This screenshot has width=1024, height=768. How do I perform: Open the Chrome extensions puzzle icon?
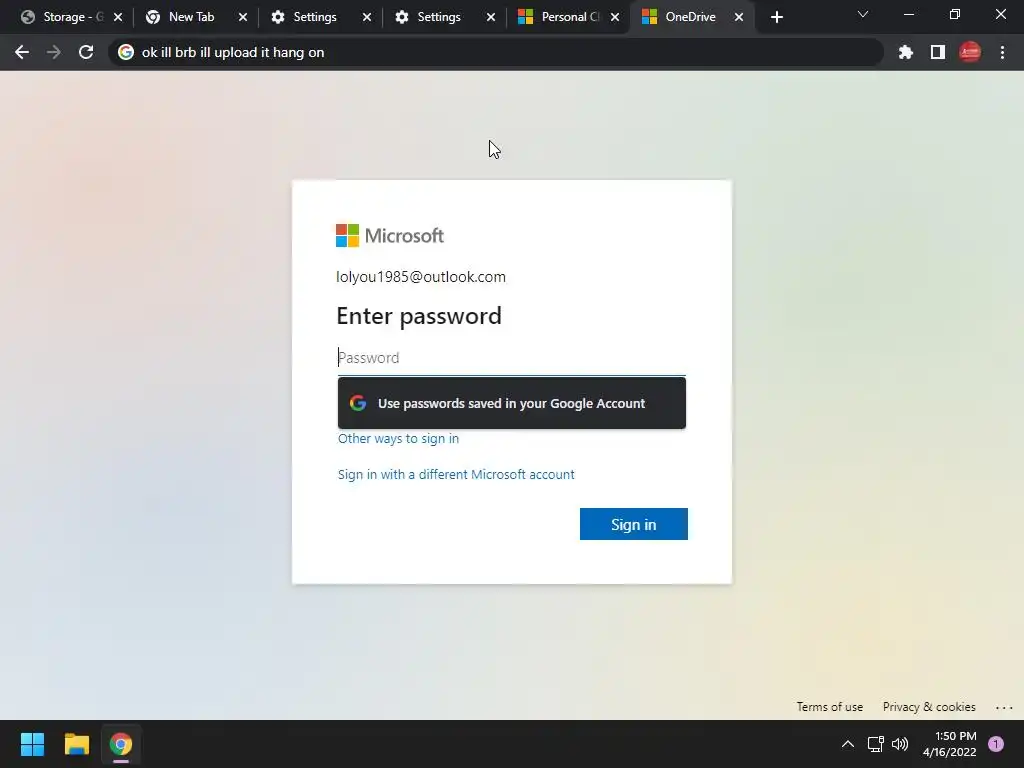point(905,52)
